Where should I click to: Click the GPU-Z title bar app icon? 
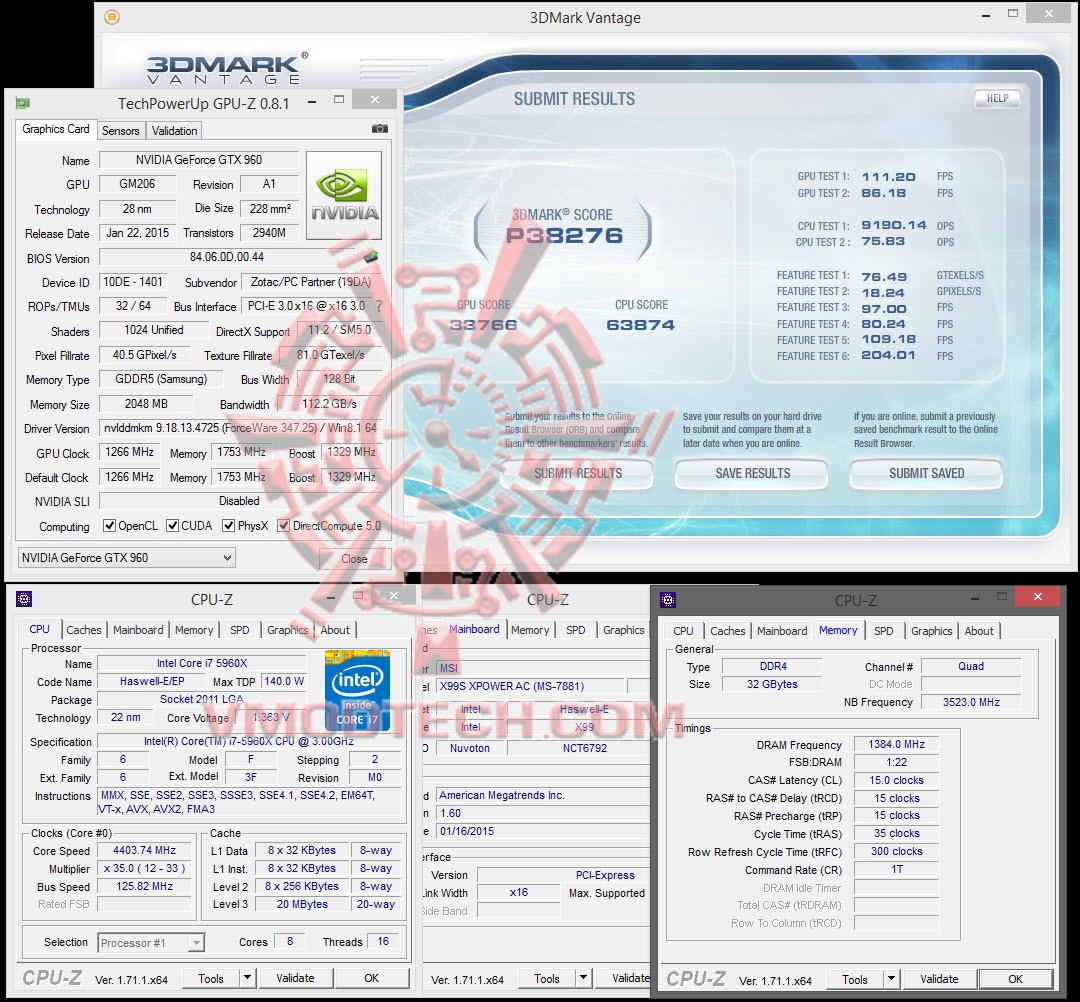click(23, 103)
